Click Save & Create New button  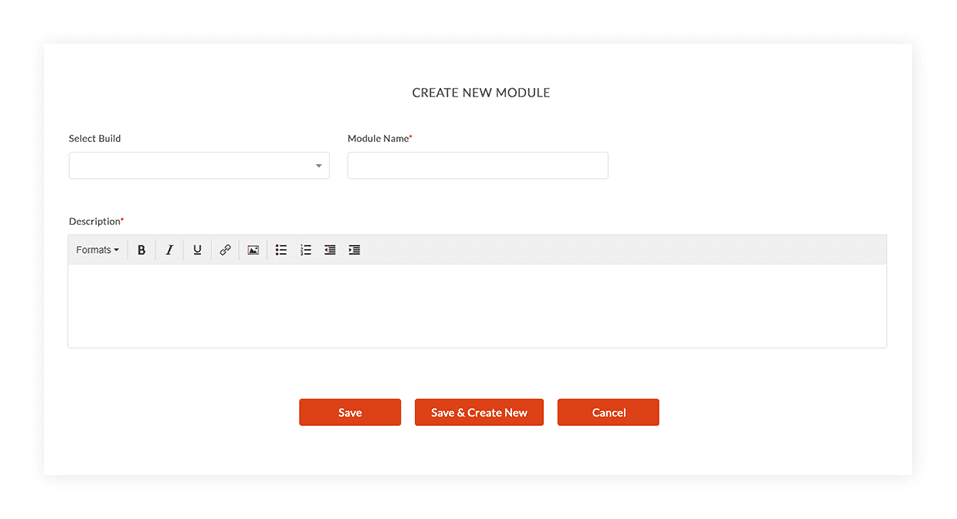(x=479, y=412)
